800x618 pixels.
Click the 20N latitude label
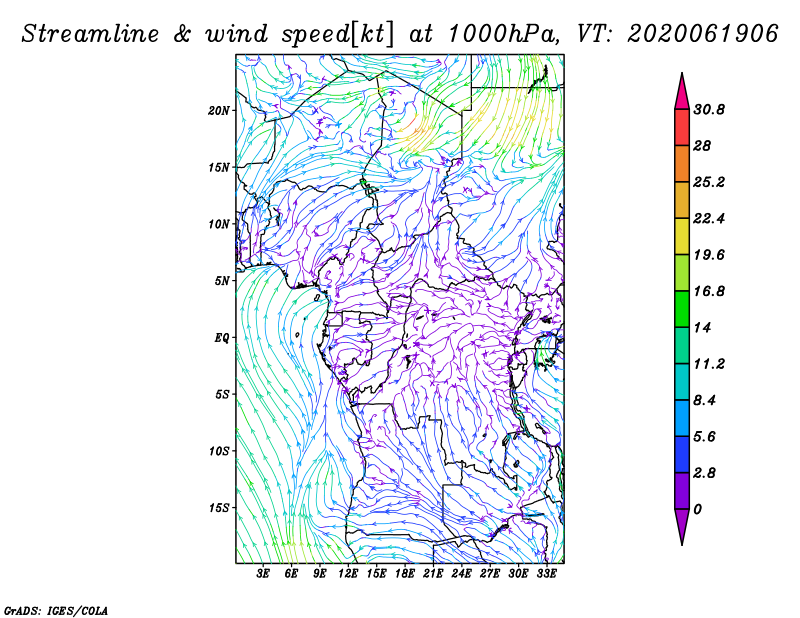219,111
